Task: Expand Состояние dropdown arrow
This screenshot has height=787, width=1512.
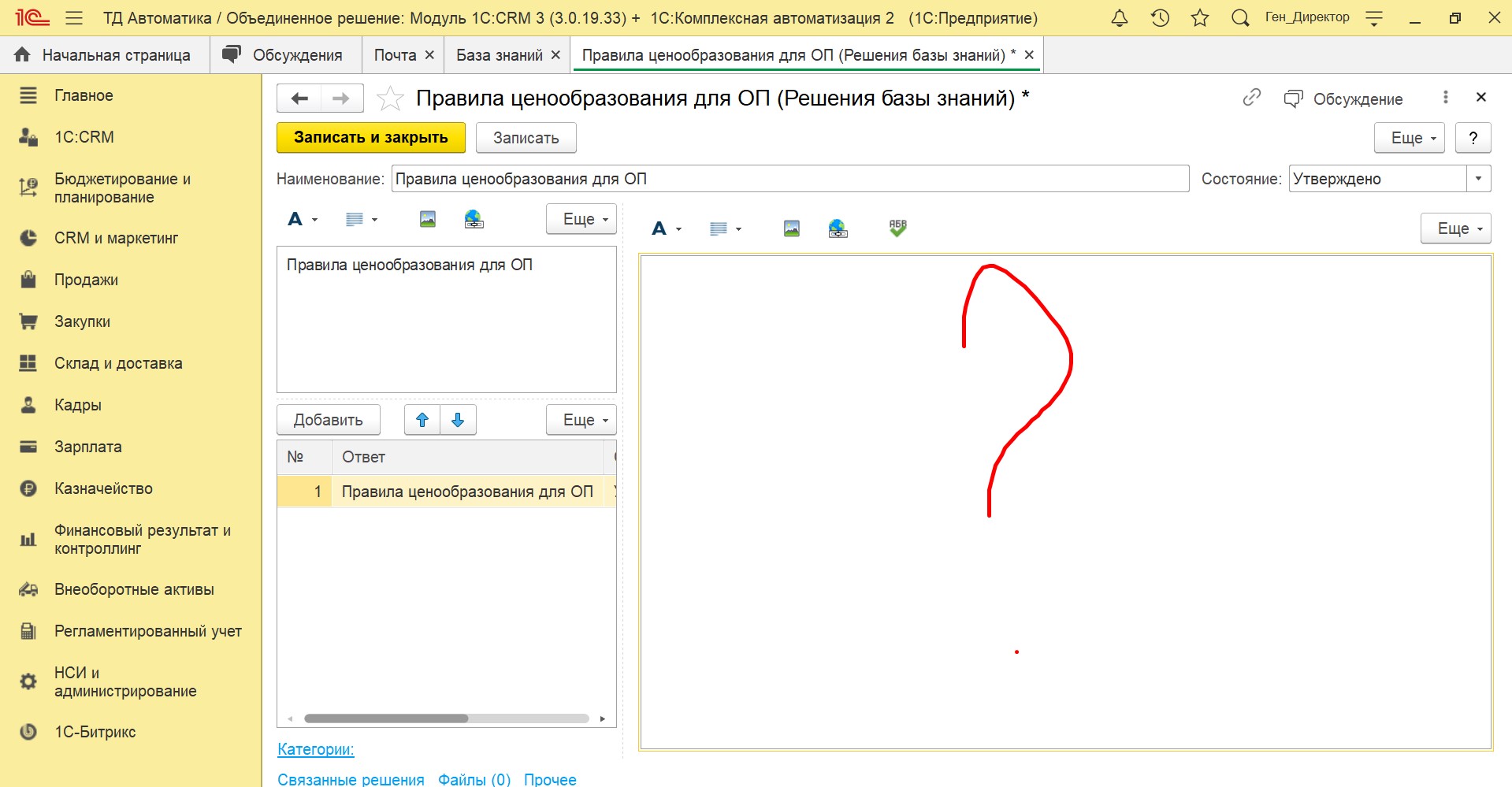Action: click(1478, 179)
